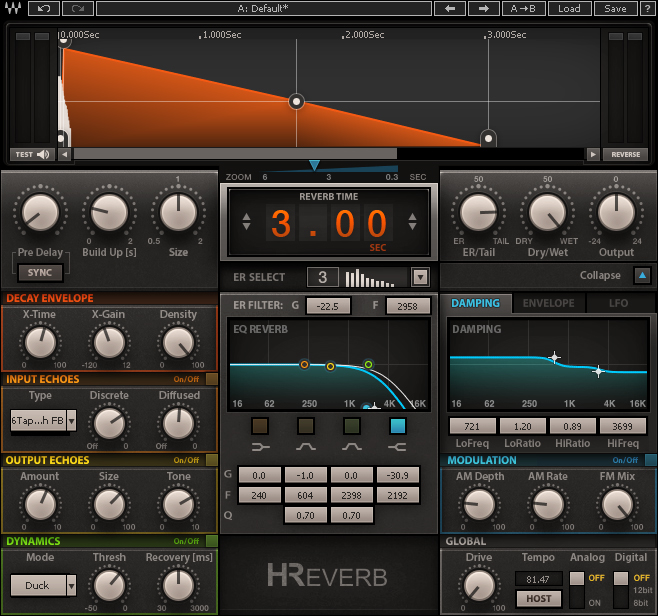
Task: Click the LoFreq damping crosshair point
Action: (554, 358)
